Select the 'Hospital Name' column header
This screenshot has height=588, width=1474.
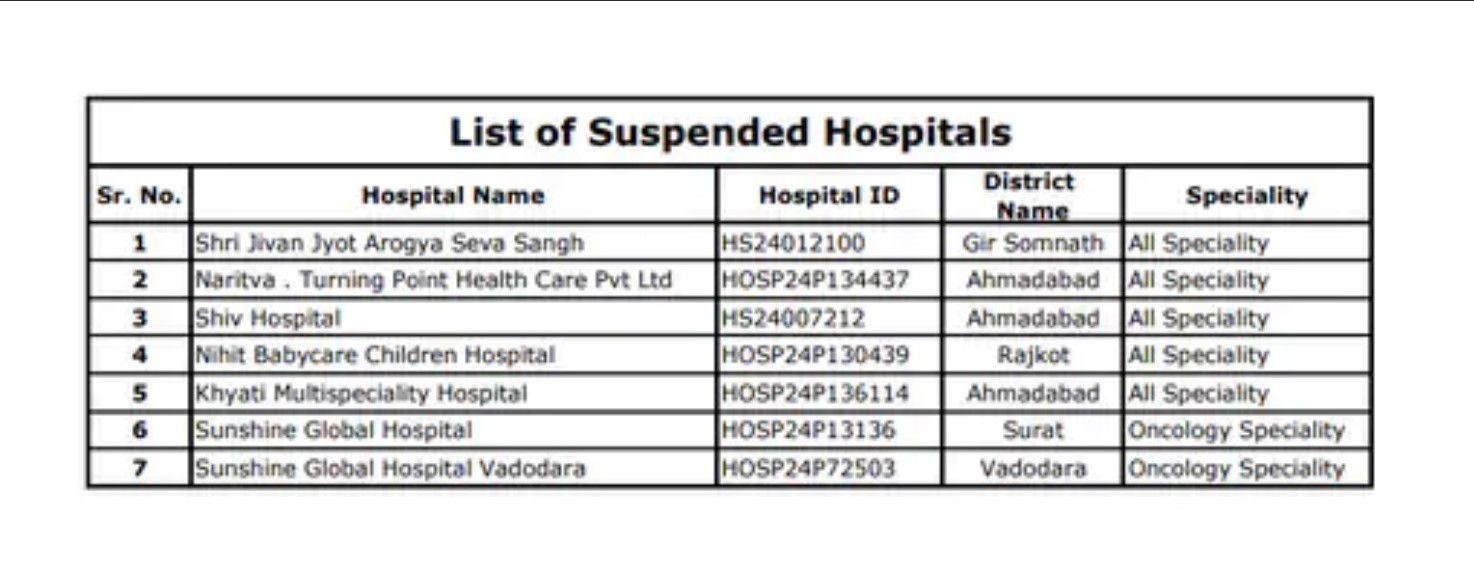[x=453, y=195]
